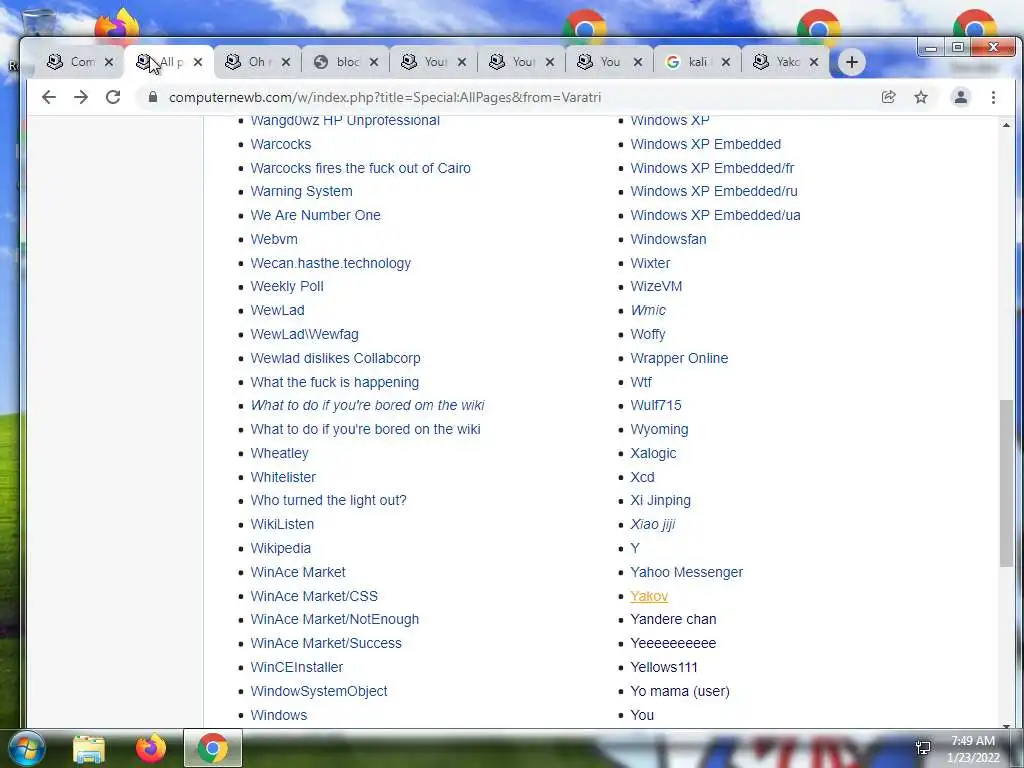This screenshot has height=768, width=1024.
Task: Go back using the browser back arrow
Action: [49, 97]
